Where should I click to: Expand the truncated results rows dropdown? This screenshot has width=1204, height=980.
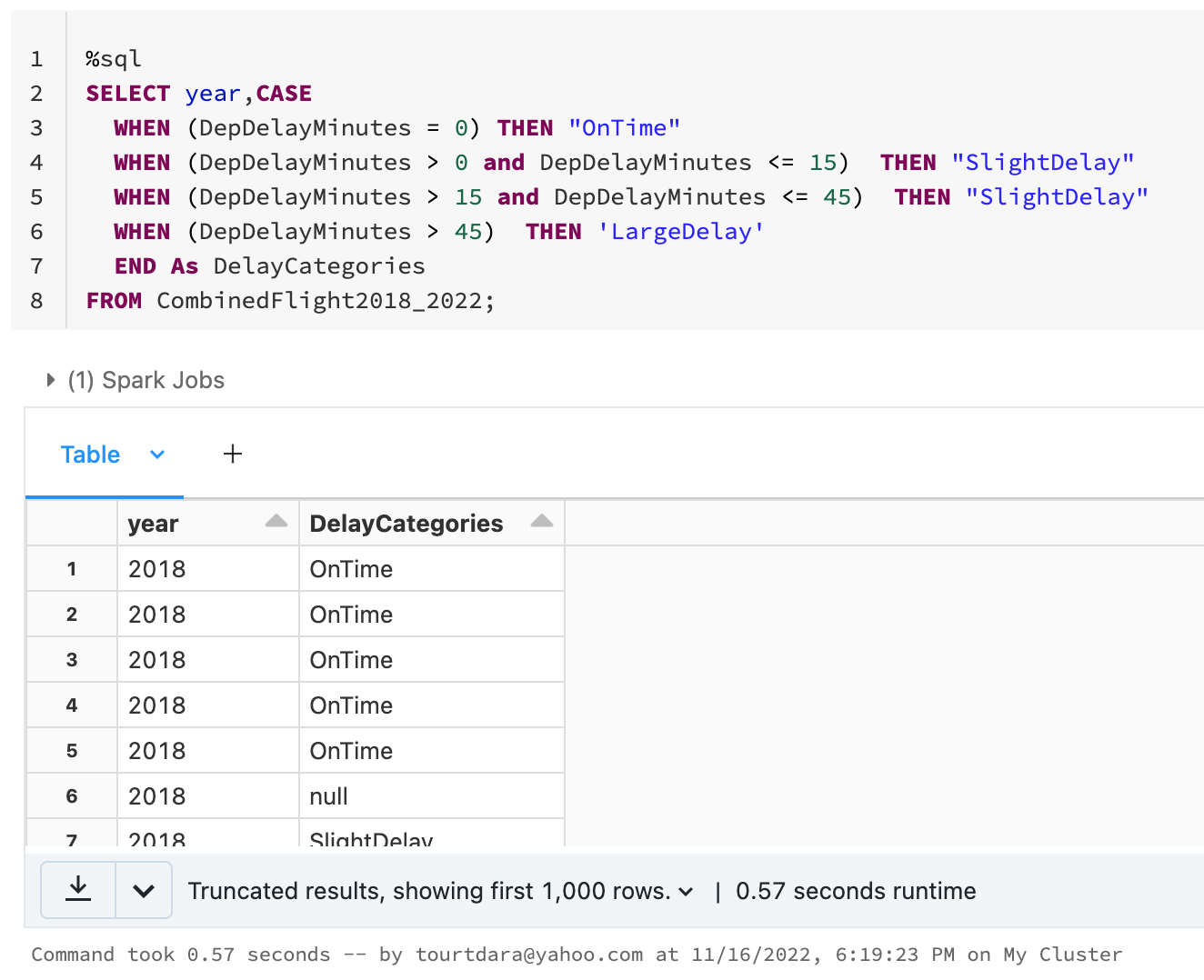click(x=687, y=892)
